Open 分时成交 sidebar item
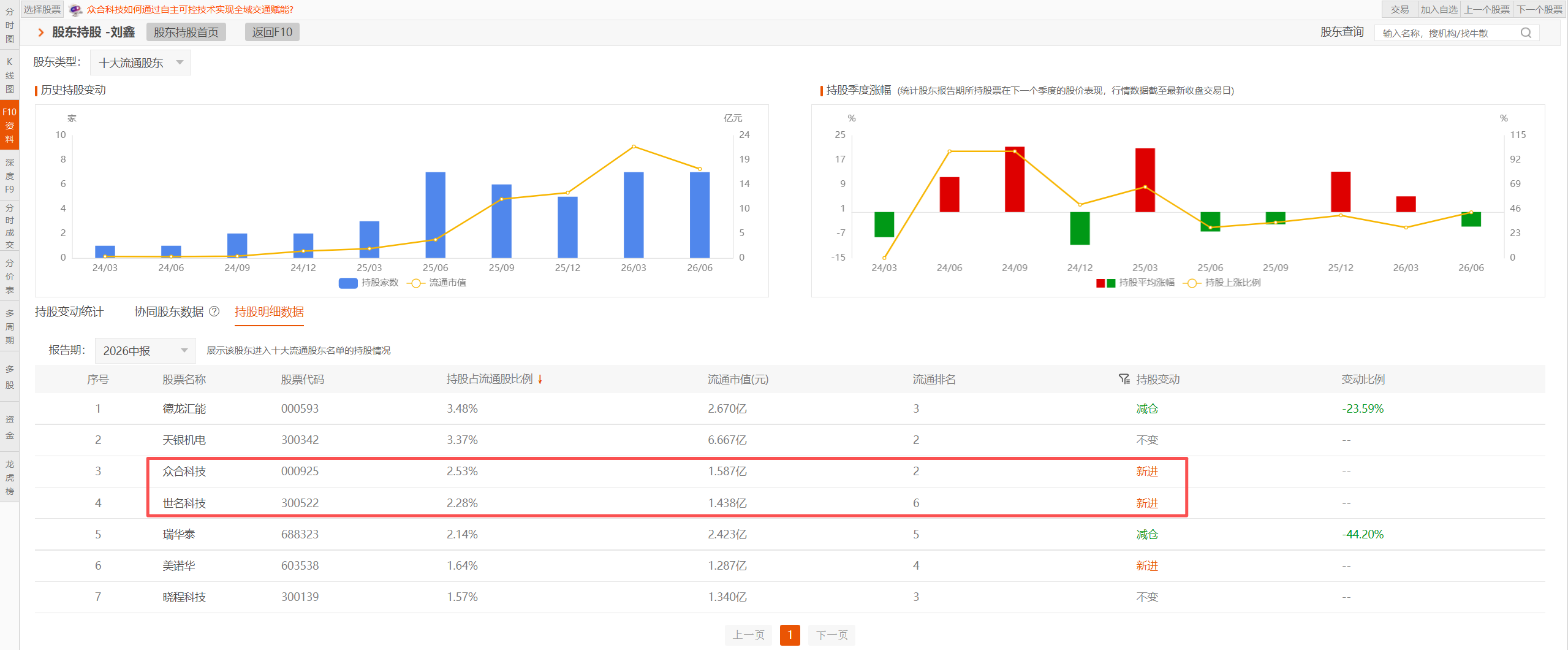Image resolution: width=1568 pixels, height=650 pixels. pyautogui.click(x=9, y=226)
